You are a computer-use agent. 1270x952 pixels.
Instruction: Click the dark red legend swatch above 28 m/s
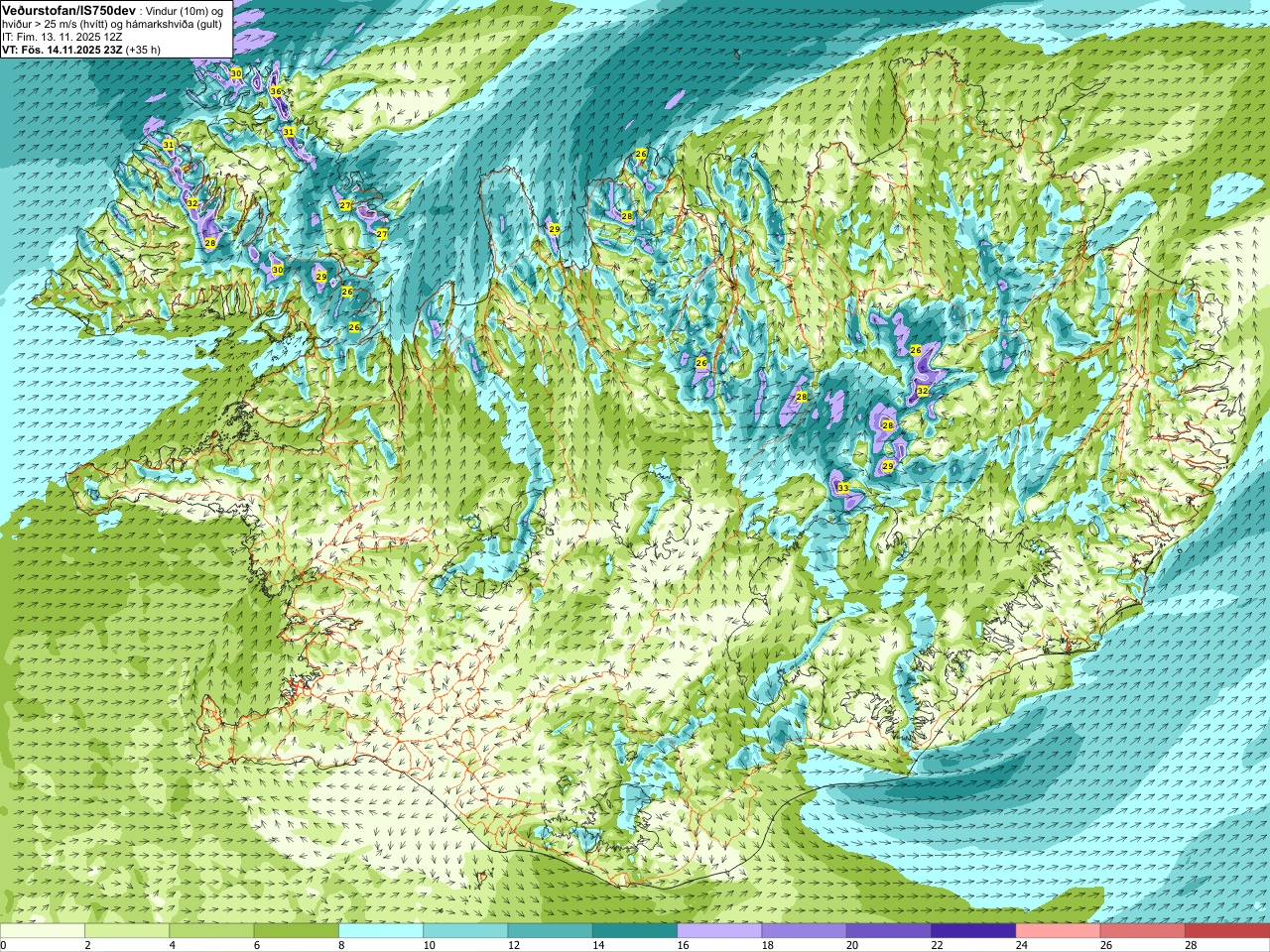pos(1227,931)
